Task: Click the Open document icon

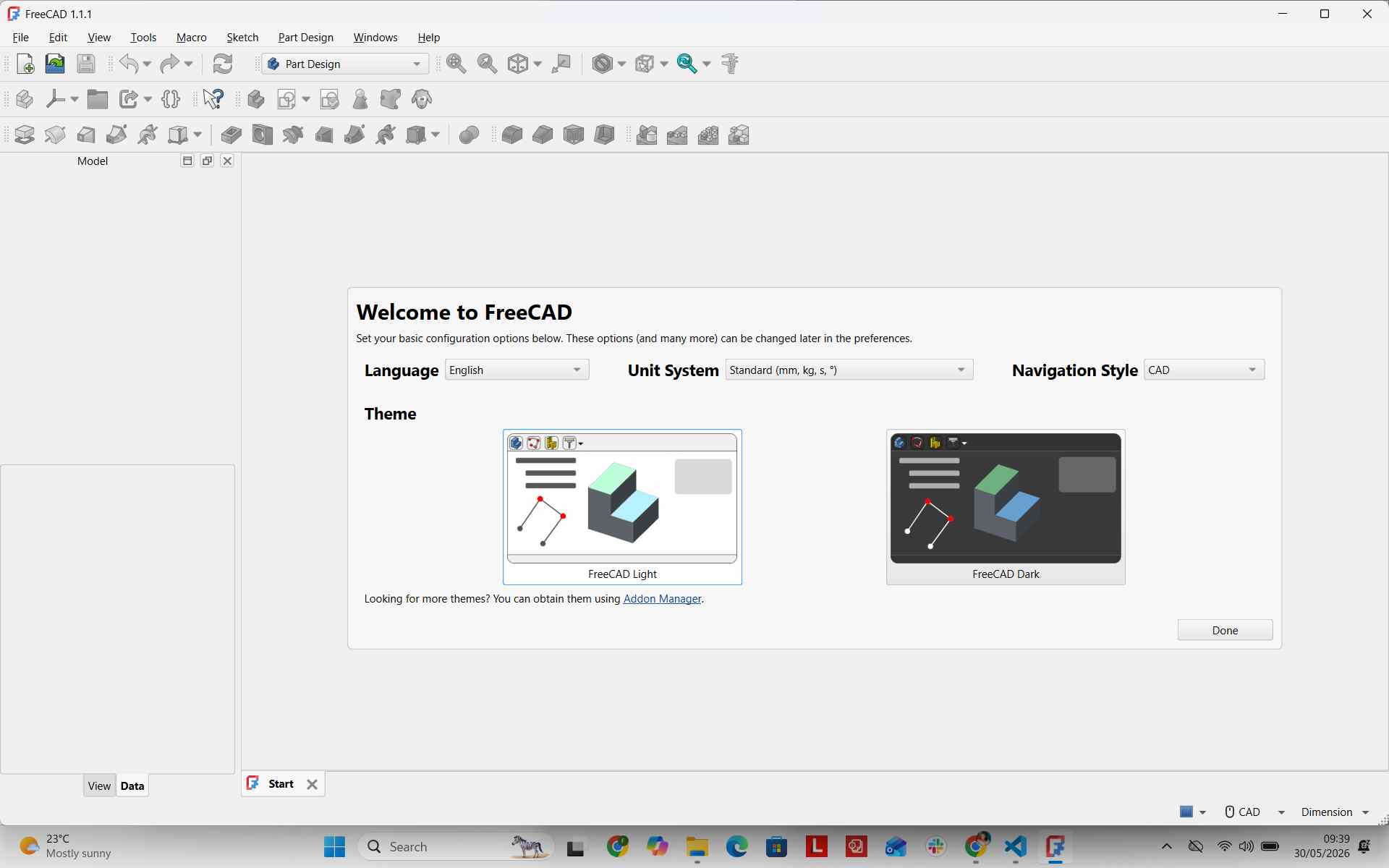Action: coord(55,64)
